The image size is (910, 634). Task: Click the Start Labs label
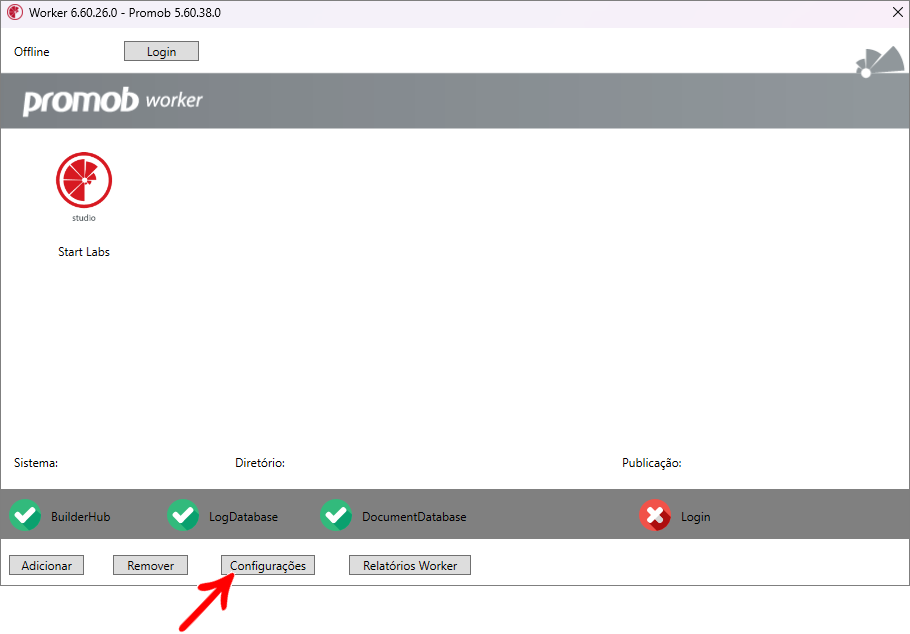click(84, 252)
